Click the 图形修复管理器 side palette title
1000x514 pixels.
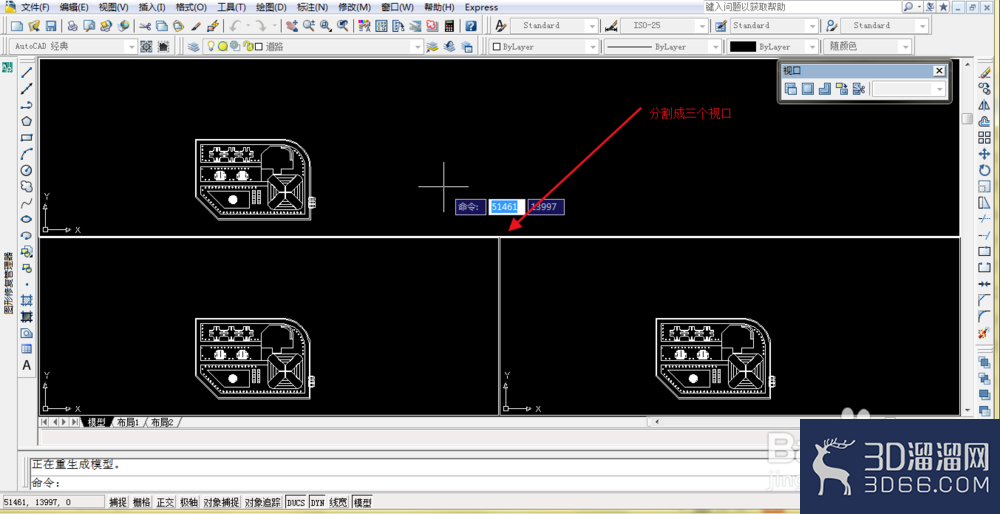(x=8, y=283)
